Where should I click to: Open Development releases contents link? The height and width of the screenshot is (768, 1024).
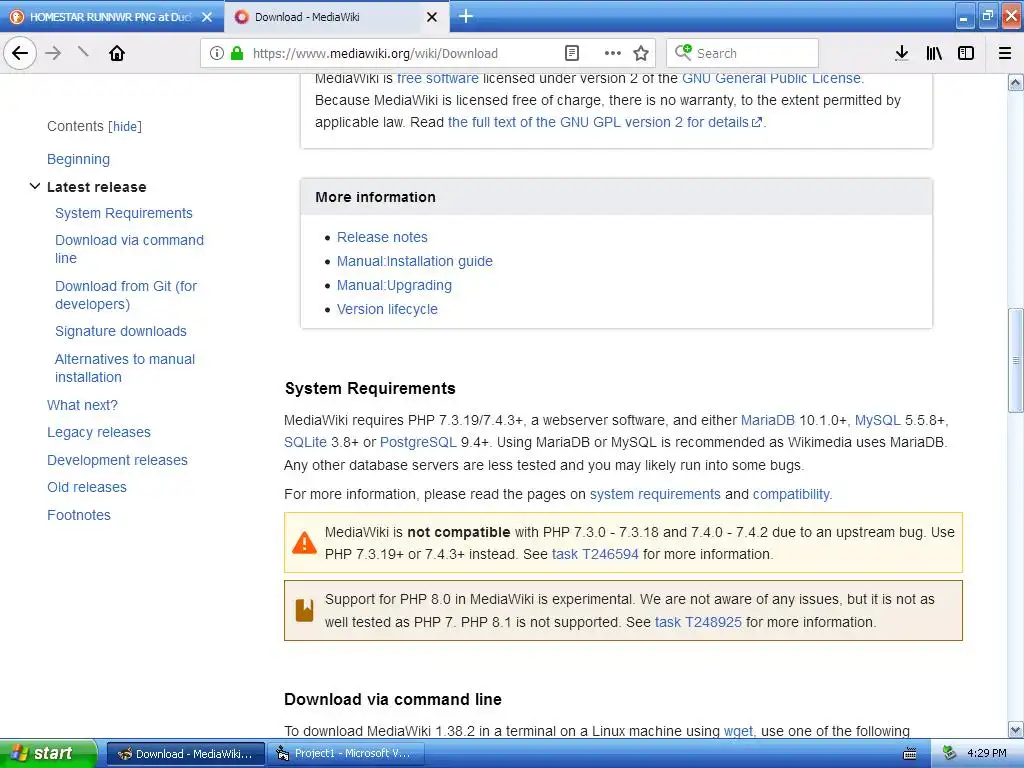pyautogui.click(x=117, y=460)
